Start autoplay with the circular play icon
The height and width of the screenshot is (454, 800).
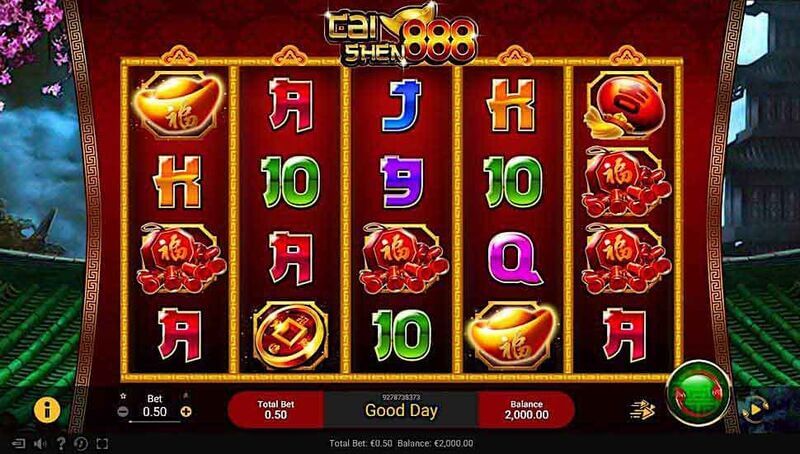[x=756, y=409]
